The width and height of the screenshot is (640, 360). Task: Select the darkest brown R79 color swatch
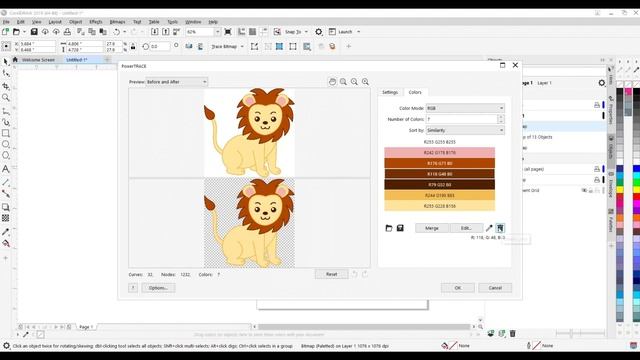point(440,184)
